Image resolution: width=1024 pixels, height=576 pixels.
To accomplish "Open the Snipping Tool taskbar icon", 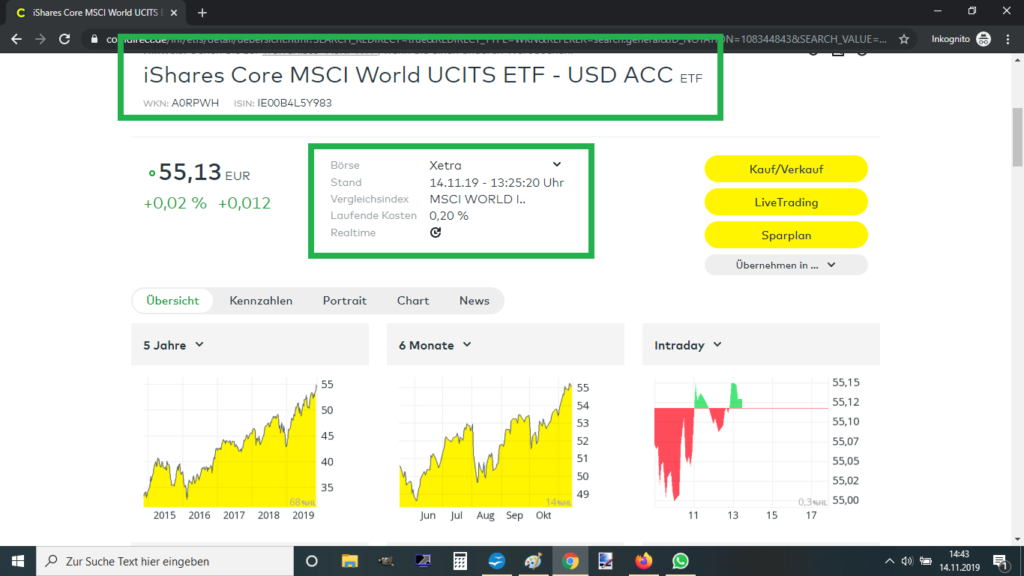I will coord(606,561).
